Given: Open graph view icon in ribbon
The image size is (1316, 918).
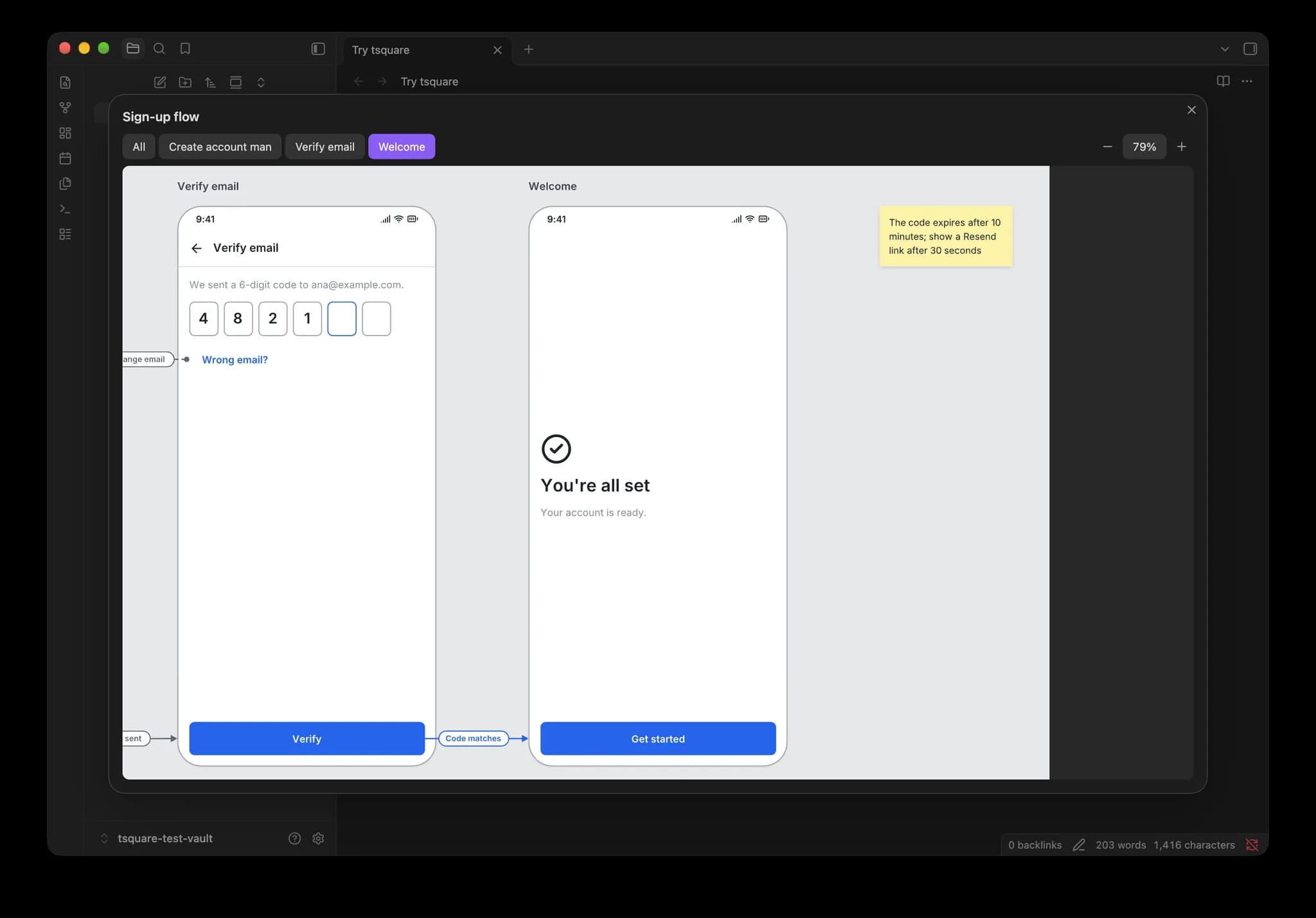Looking at the screenshot, I should (65, 107).
